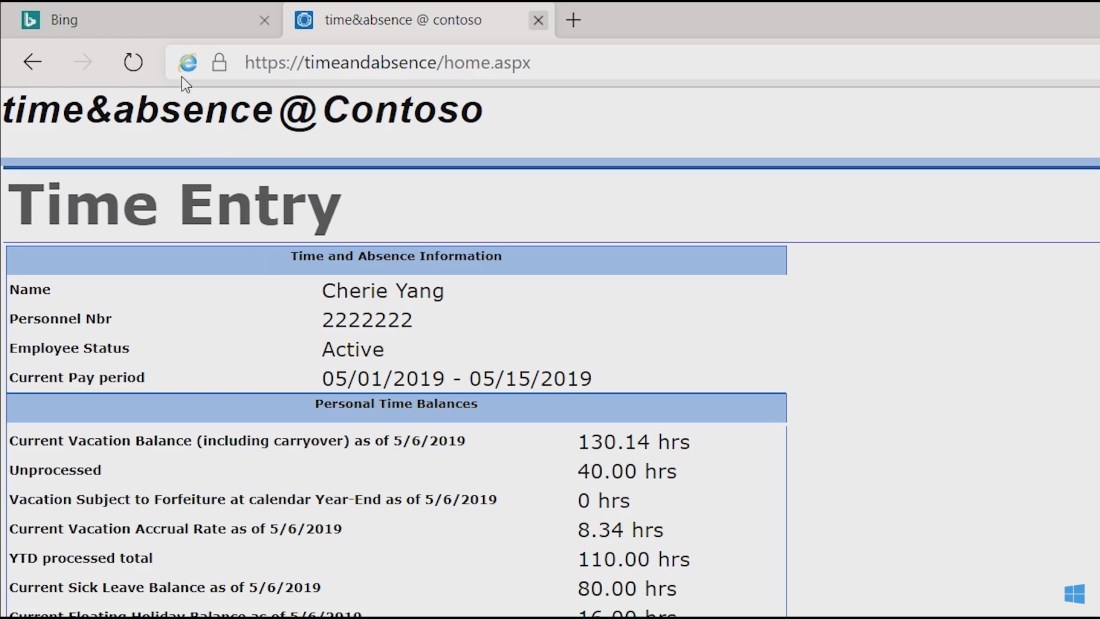The image size is (1100, 619).
Task: Click the favicon on the time&absence tab
Action: click(304, 19)
